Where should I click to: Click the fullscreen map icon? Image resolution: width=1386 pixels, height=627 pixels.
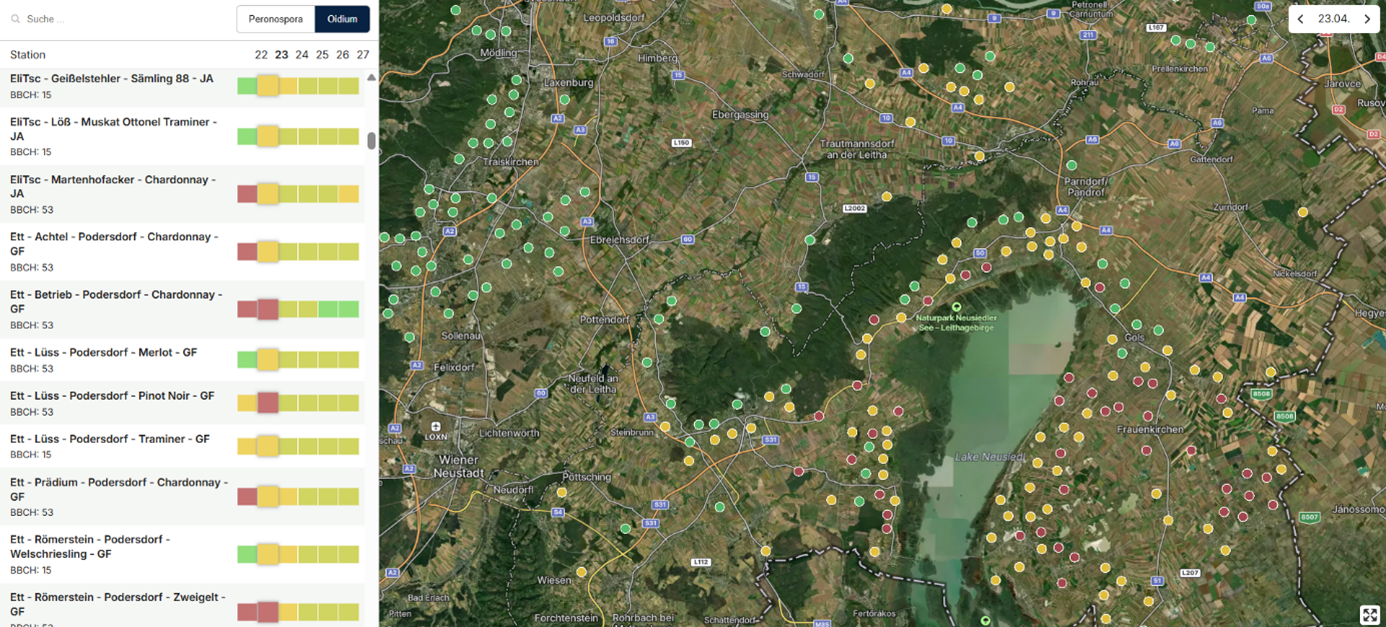point(1369,614)
